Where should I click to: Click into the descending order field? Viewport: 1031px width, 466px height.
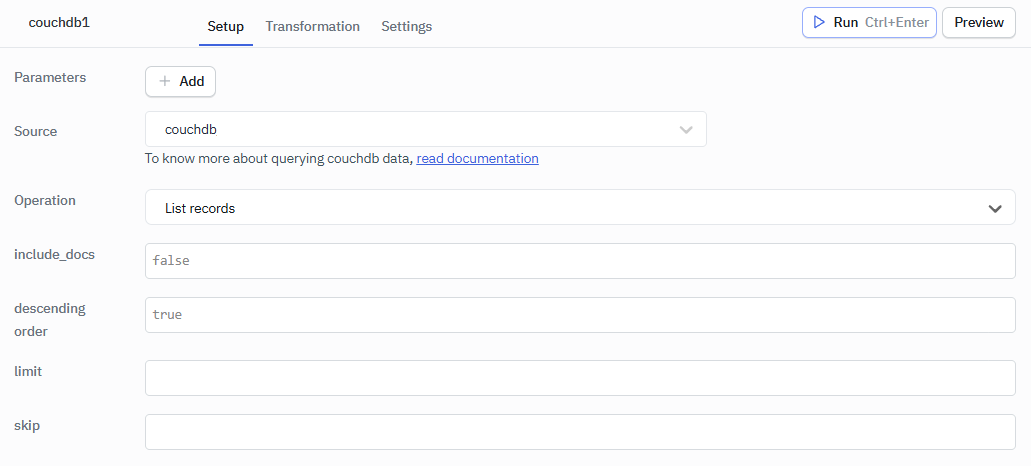[580, 315]
